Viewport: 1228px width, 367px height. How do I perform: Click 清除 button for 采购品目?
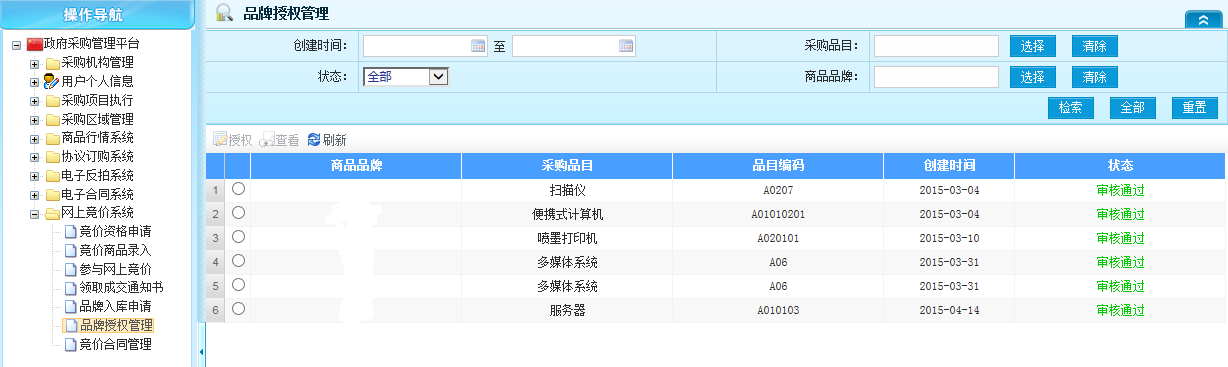tap(1095, 46)
